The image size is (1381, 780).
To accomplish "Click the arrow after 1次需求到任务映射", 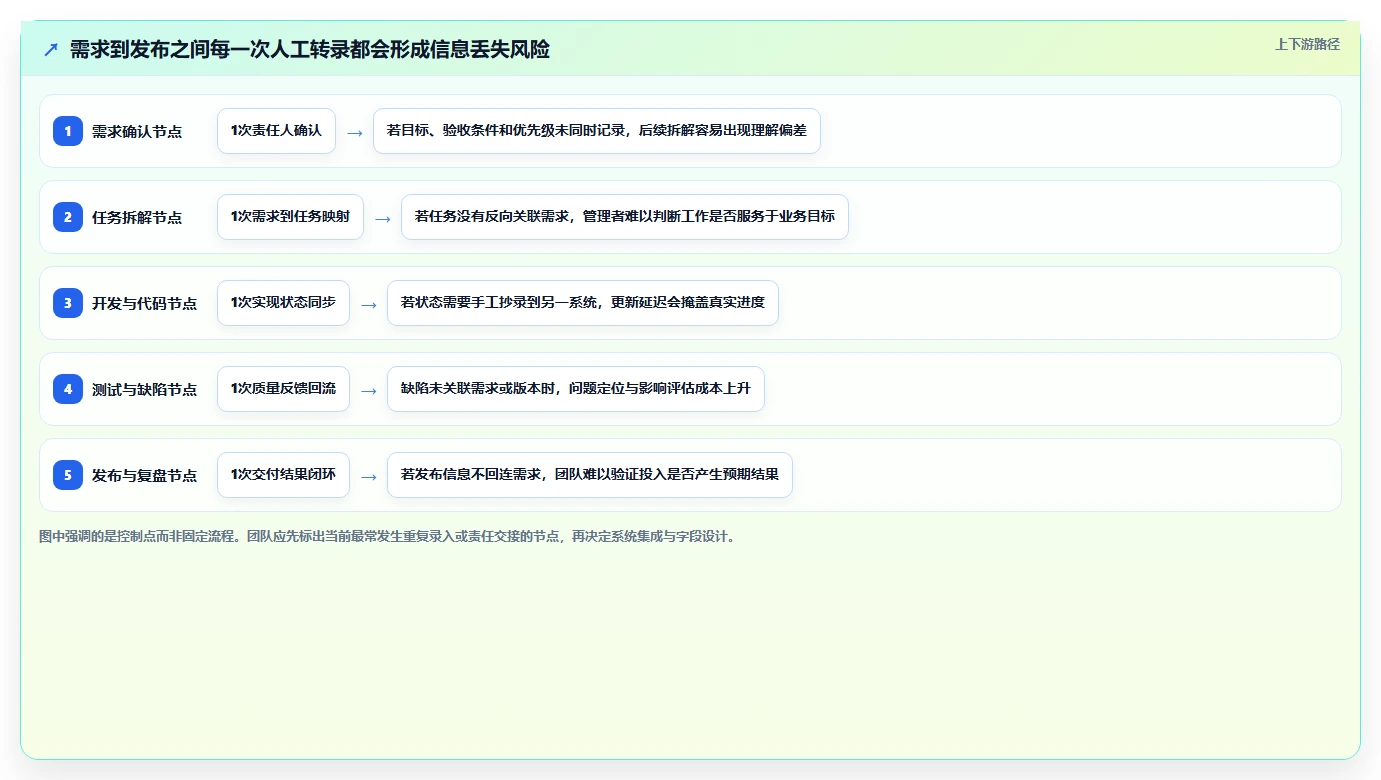I will pyautogui.click(x=382, y=218).
